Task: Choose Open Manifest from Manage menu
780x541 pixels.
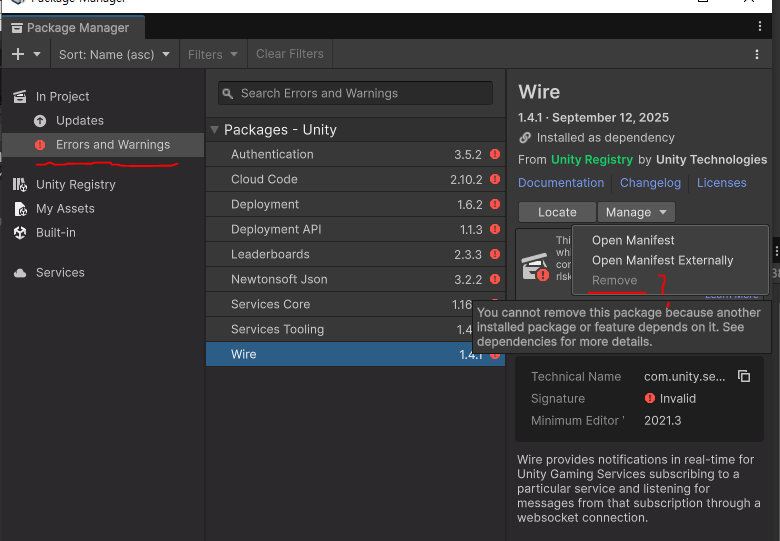Action: coord(633,240)
